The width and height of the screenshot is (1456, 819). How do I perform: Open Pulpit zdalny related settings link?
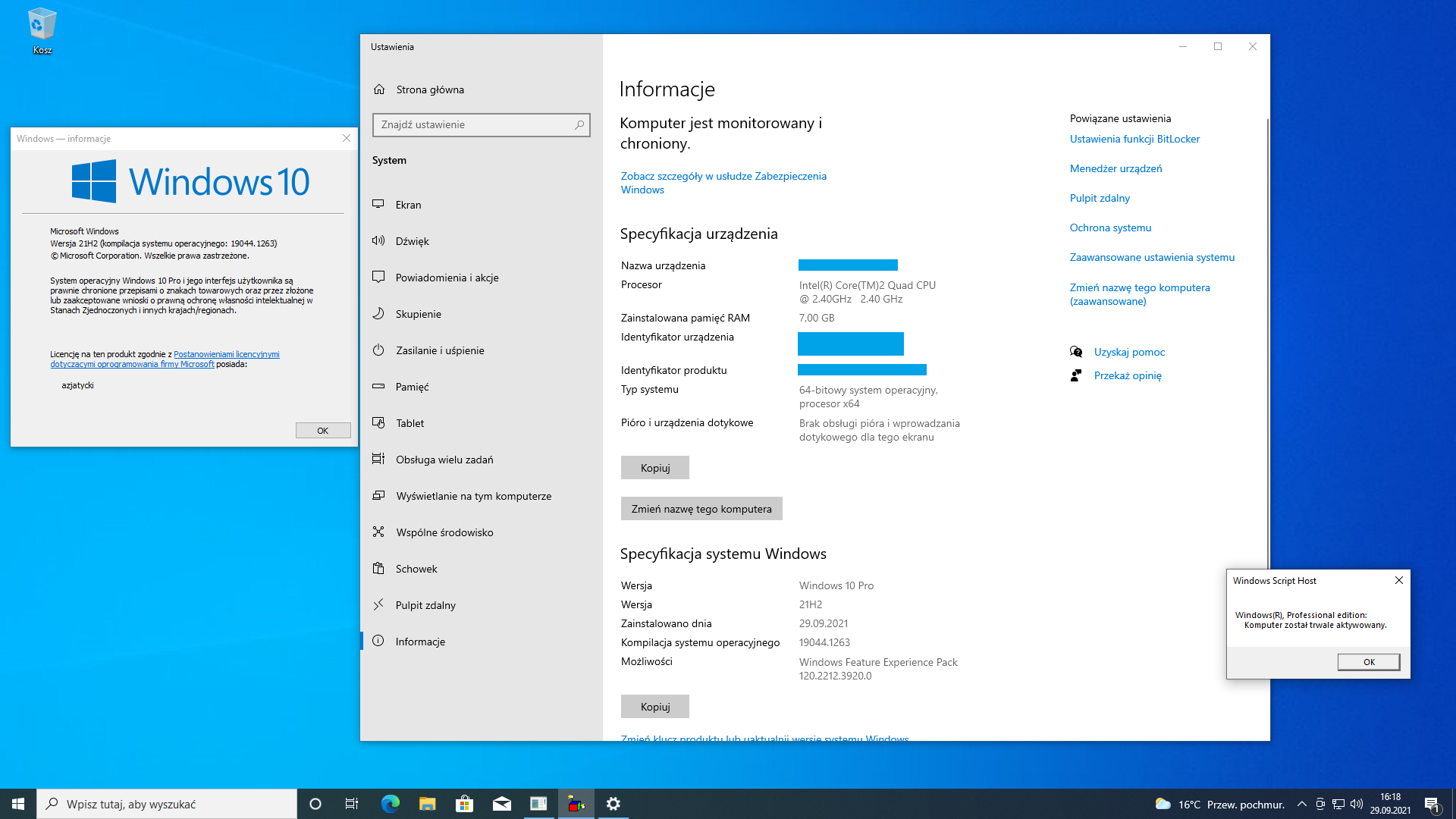coord(1100,198)
